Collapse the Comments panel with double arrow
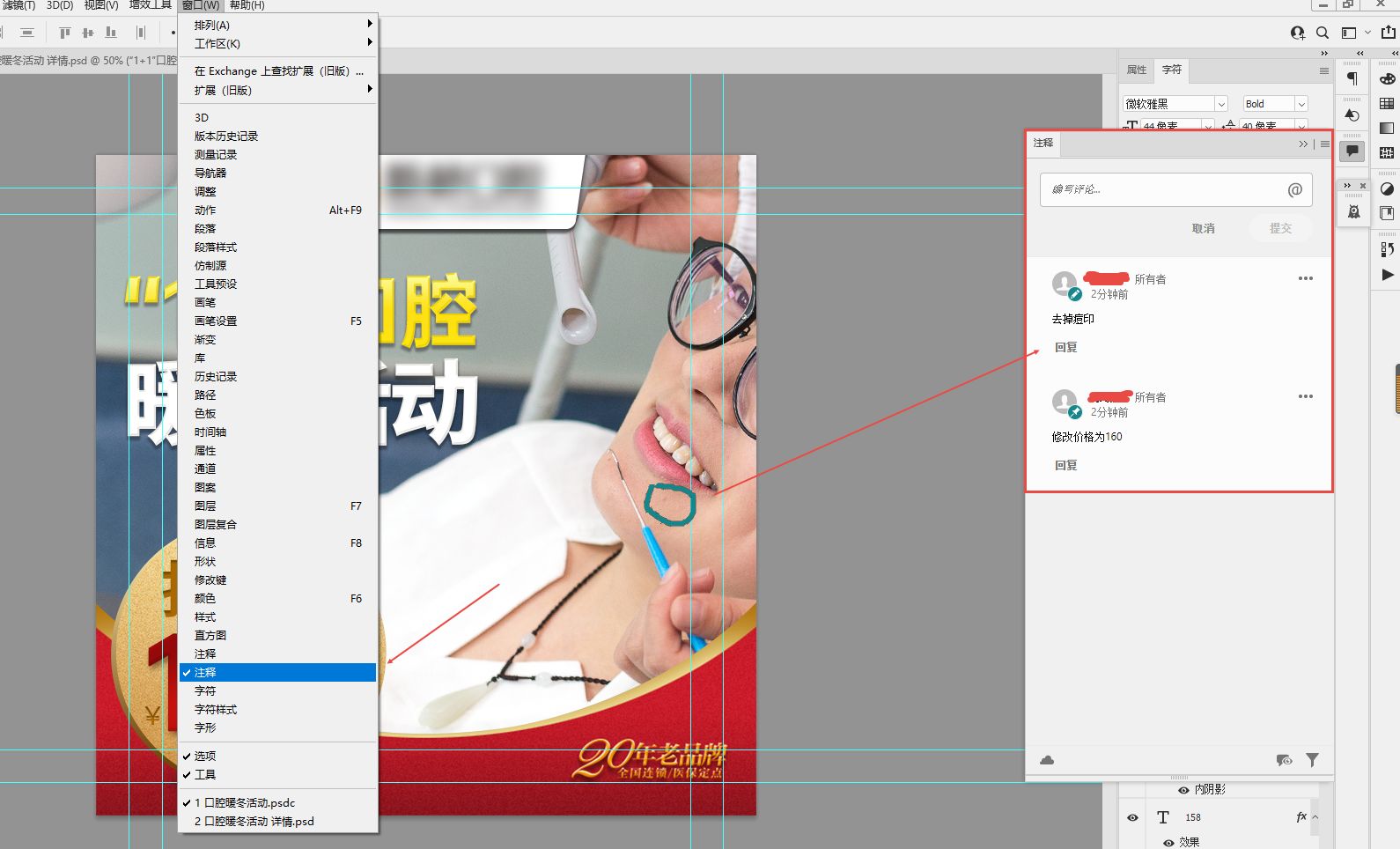The image size is (1400, 849). pos(1303,144)
